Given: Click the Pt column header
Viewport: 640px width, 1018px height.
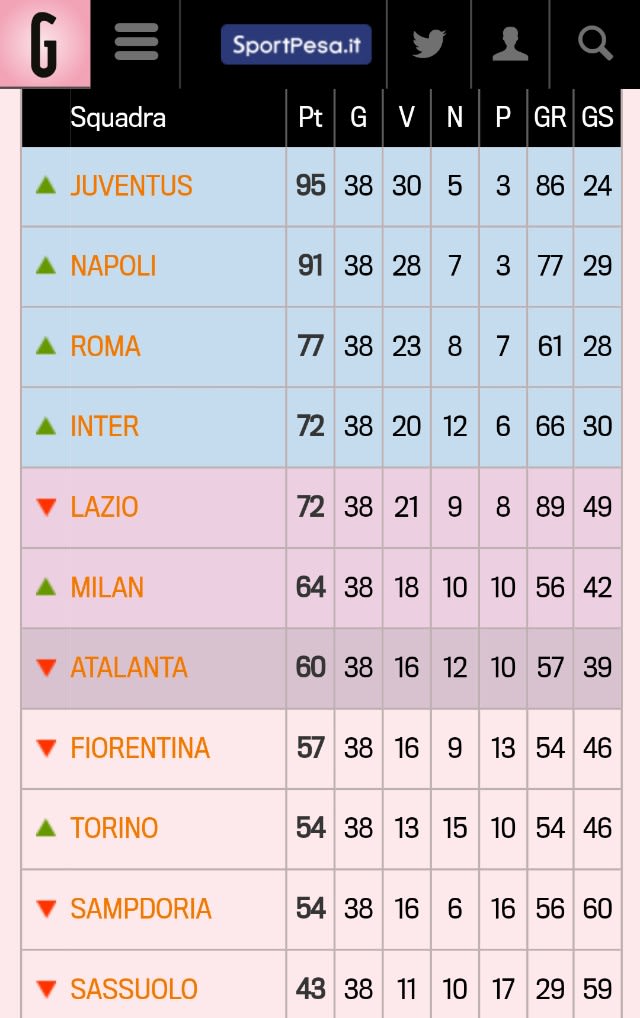Looking at the screenshot, I should pyautogui.click(x=310, y=118).
